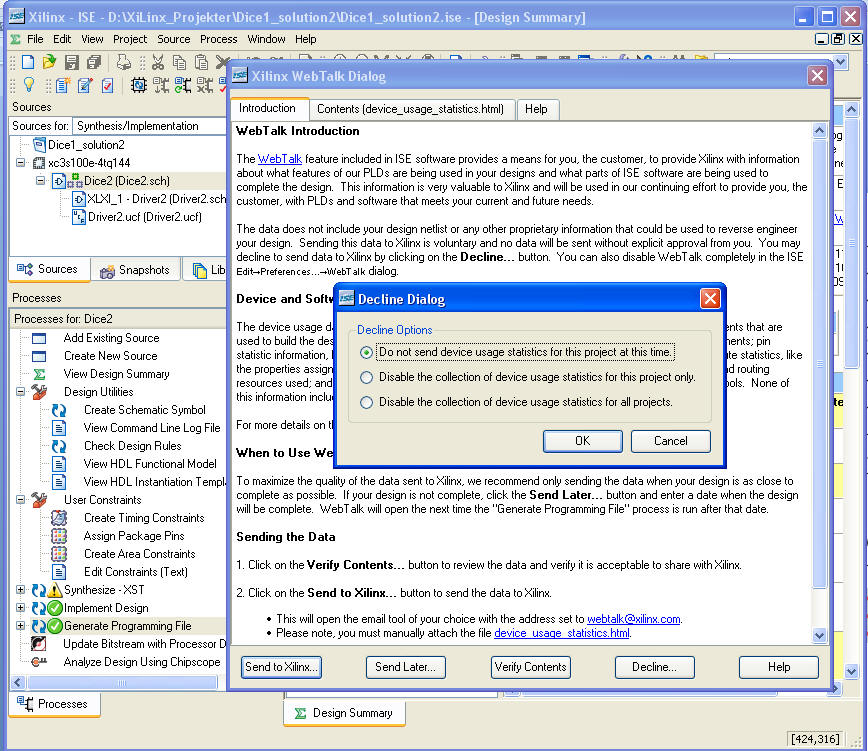868x751 pixels.
Task: Click the Save toolbar icon
Action: click(71, 62)
